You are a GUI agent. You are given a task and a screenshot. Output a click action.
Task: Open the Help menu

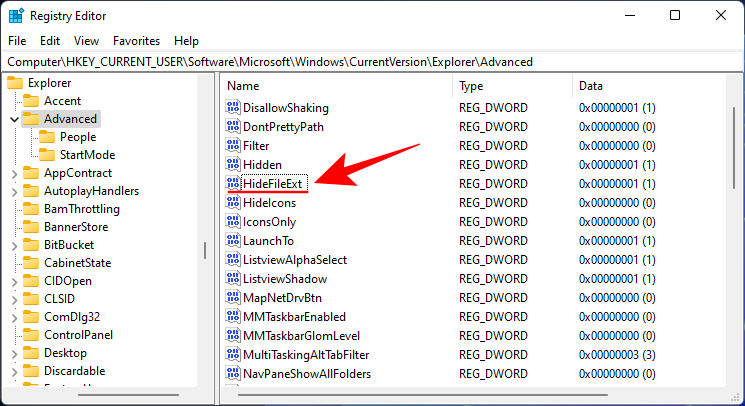click(186, 41)
